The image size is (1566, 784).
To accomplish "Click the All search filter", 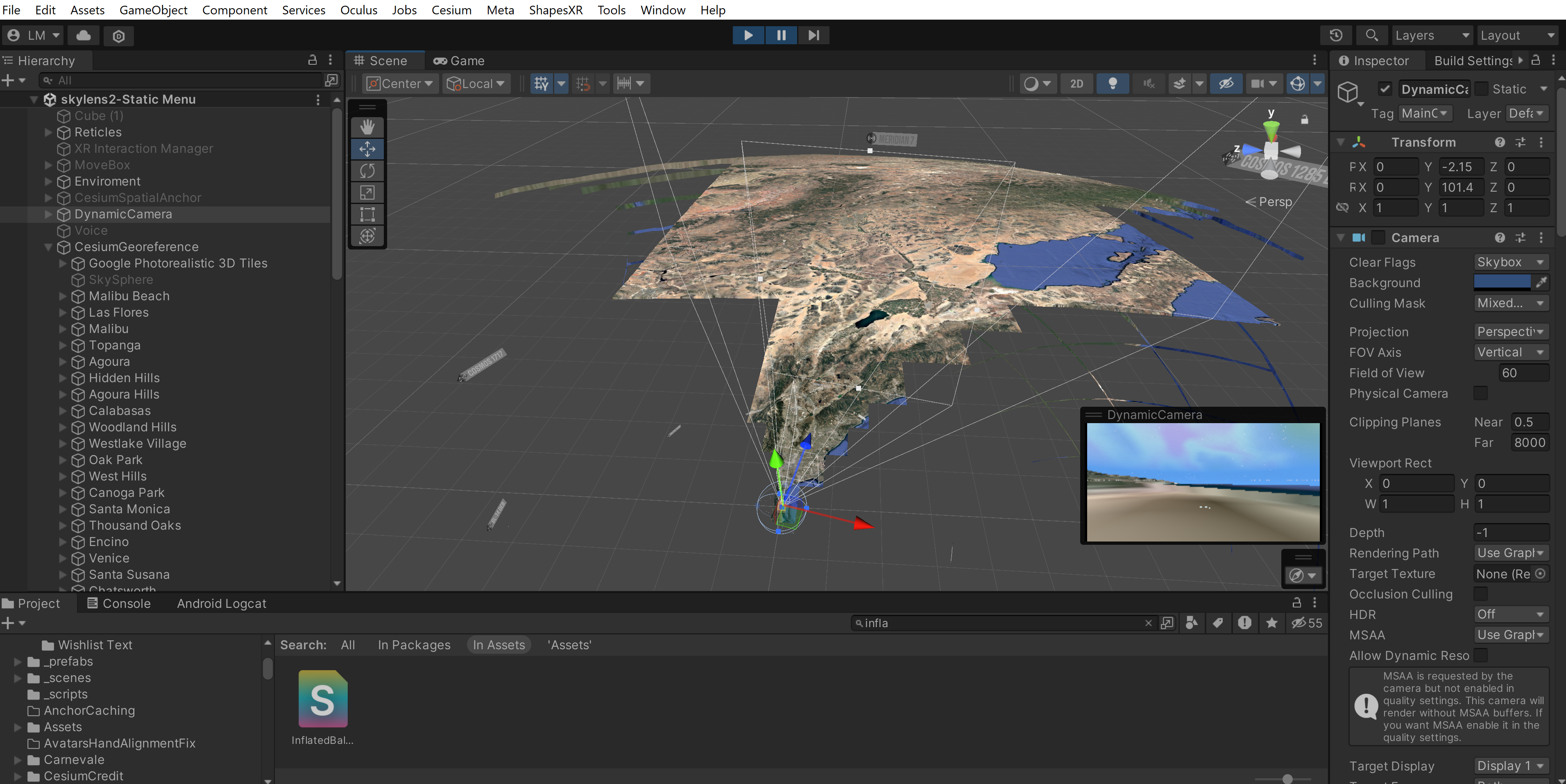I will tap(348, 645).
